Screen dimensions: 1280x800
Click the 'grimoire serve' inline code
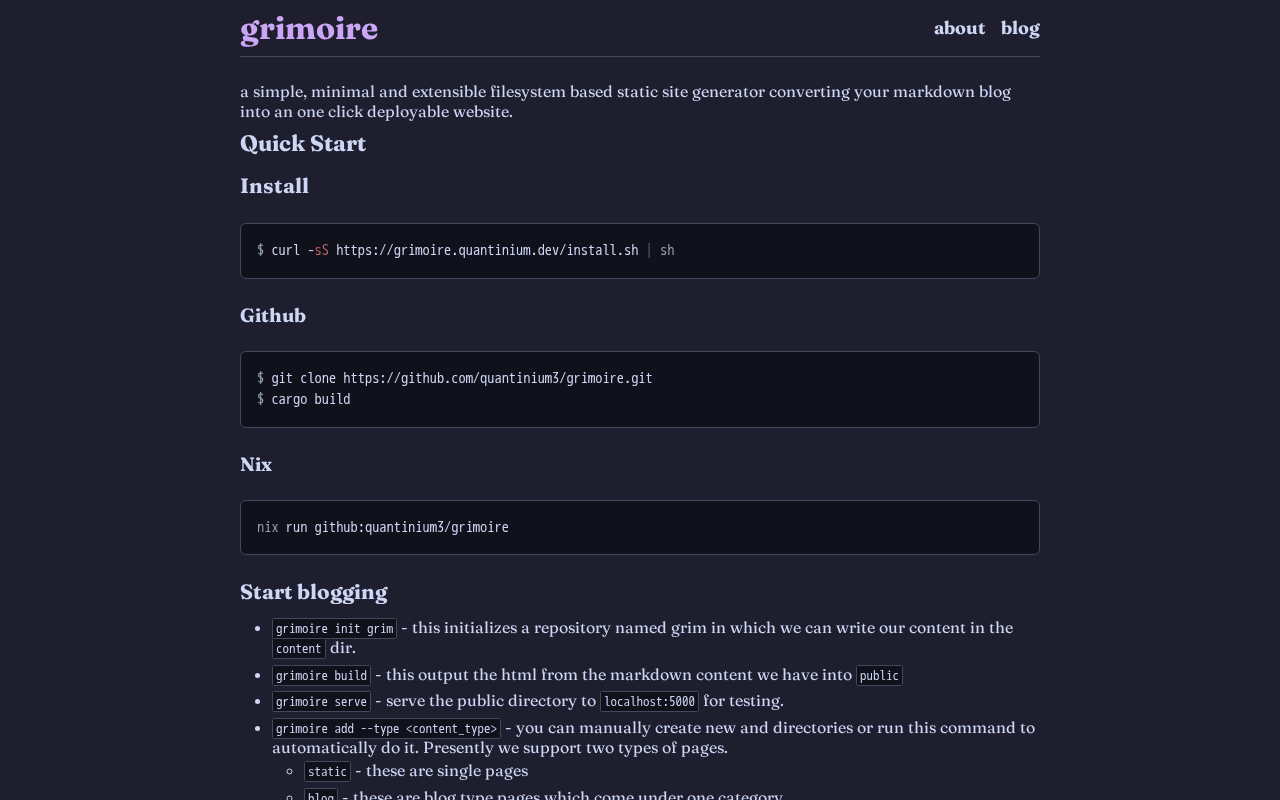pos(321,702)
